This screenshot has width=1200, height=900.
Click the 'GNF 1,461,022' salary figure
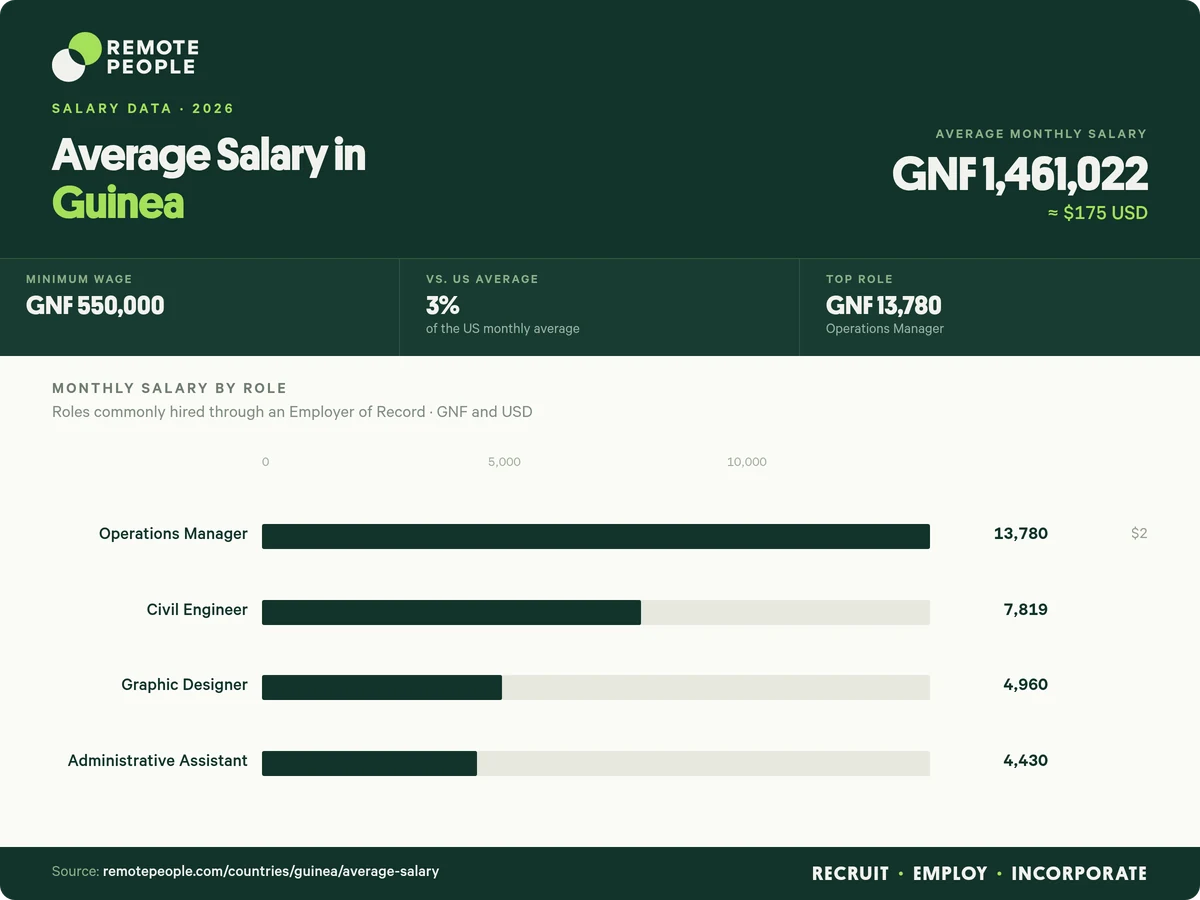tap(1020, 174)
